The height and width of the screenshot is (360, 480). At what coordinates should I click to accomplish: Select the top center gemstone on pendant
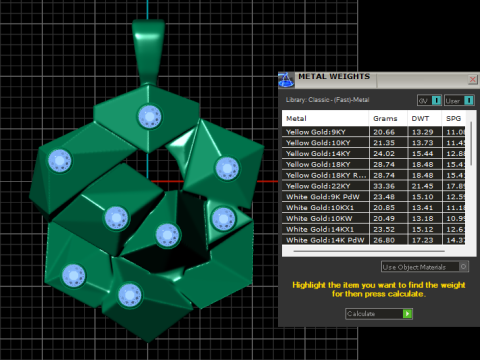[x=150, y=117]
